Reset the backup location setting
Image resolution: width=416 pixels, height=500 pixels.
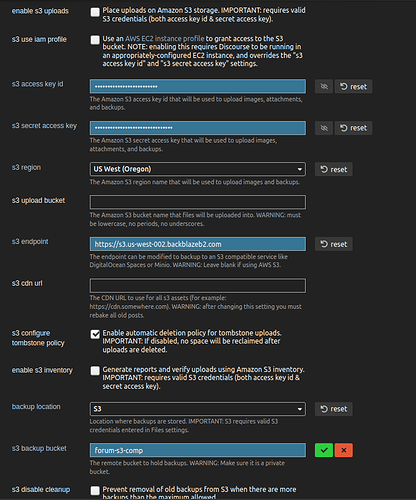(334, 409)
